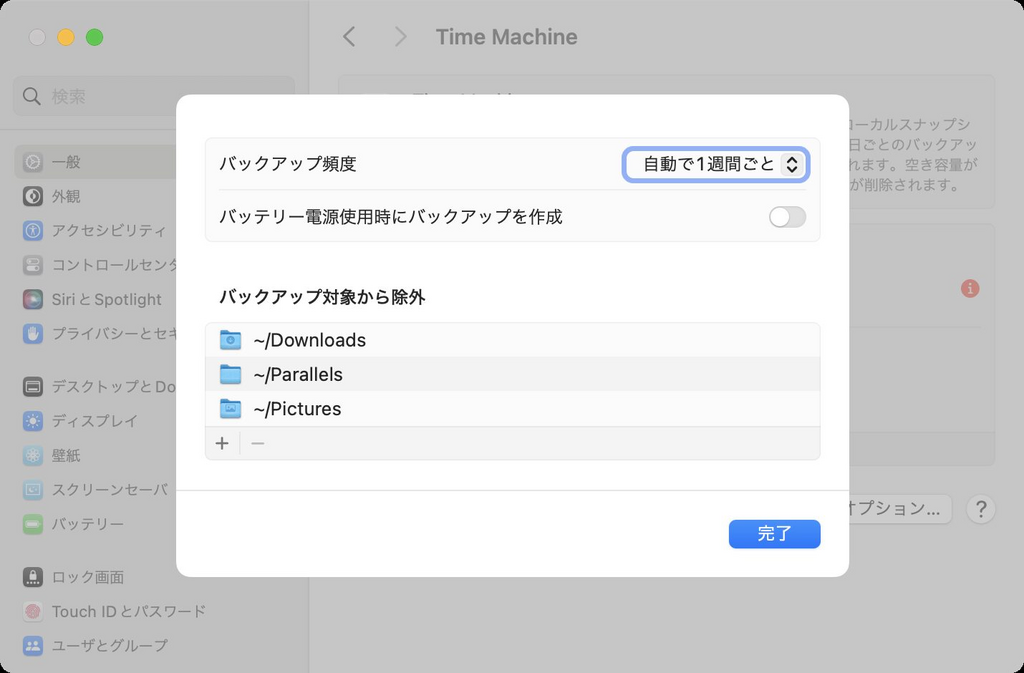Click the red info icon
The width and height of the screenshot is (1024, 673).
pyautogui.click(x=970, y=288)
